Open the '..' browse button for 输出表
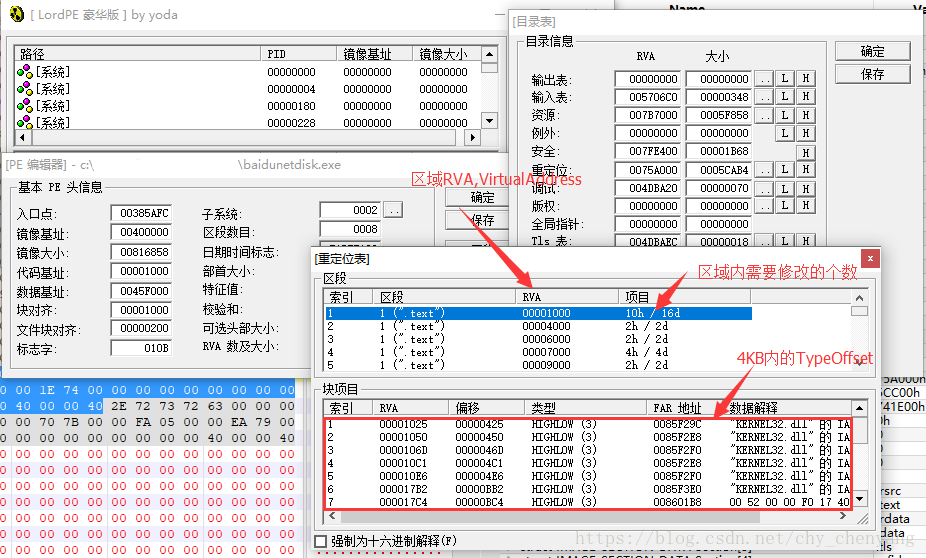This screenshot has width=926, height=558. tap(764, 79)
